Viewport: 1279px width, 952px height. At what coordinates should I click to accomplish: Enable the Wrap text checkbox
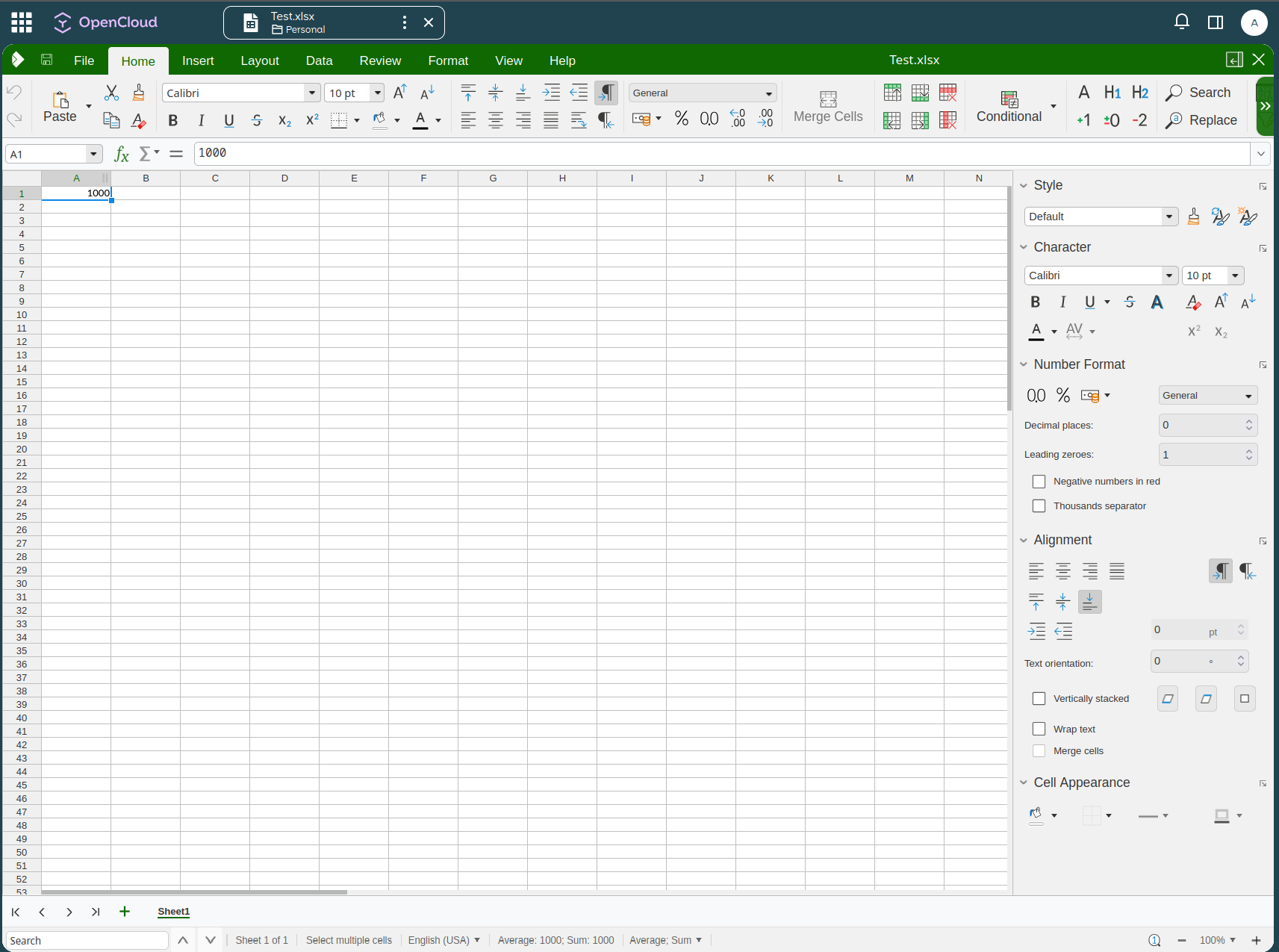coord(1039,729)
